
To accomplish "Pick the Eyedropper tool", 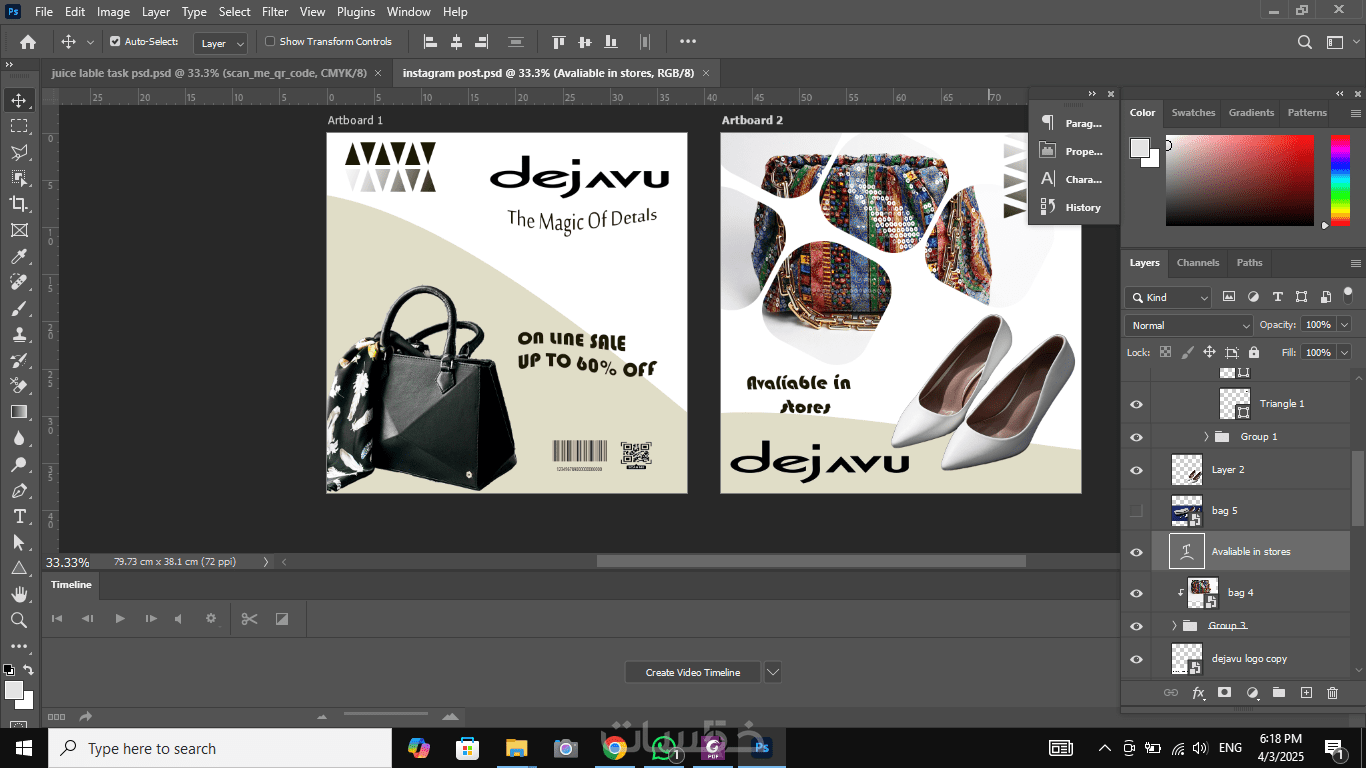I will [x=18, y=256].
